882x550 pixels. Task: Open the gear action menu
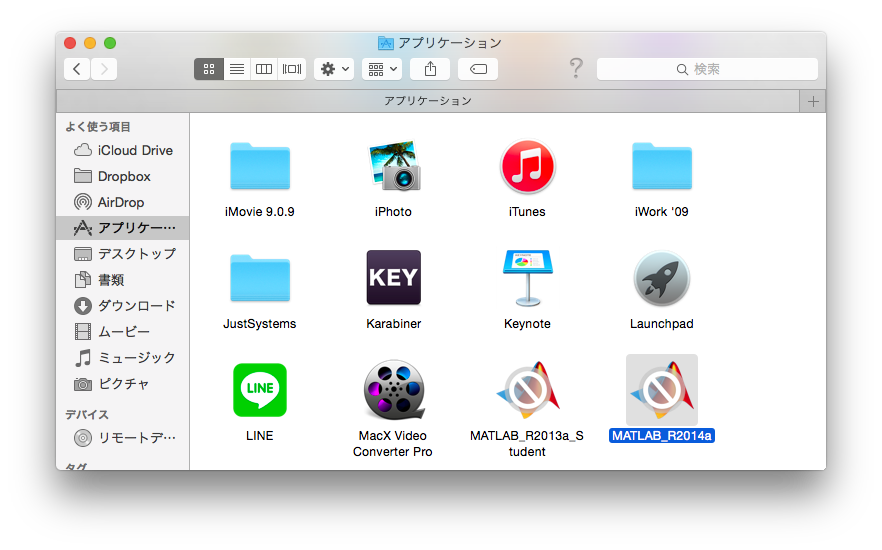334,69
